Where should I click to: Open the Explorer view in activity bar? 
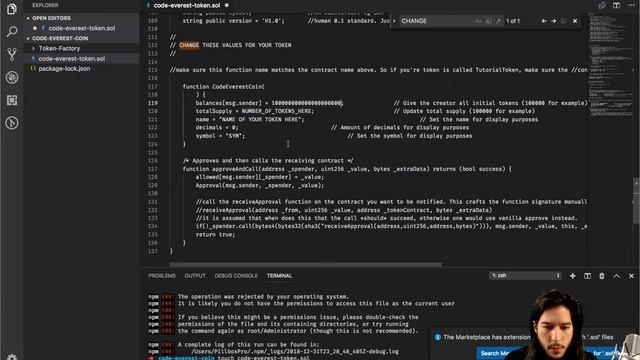12,9
